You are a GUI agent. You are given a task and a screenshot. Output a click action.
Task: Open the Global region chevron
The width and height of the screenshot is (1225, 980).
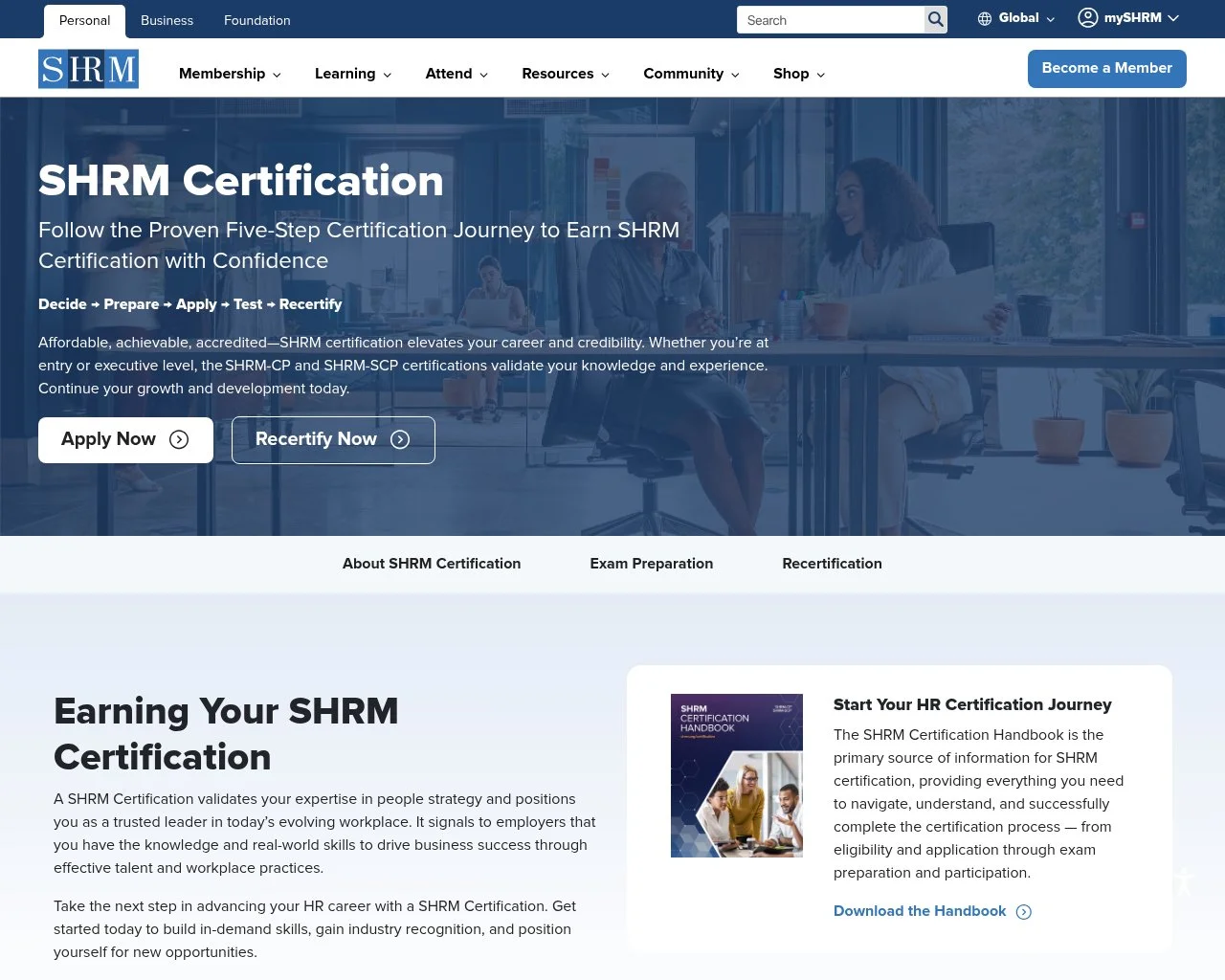(1050, 19)
